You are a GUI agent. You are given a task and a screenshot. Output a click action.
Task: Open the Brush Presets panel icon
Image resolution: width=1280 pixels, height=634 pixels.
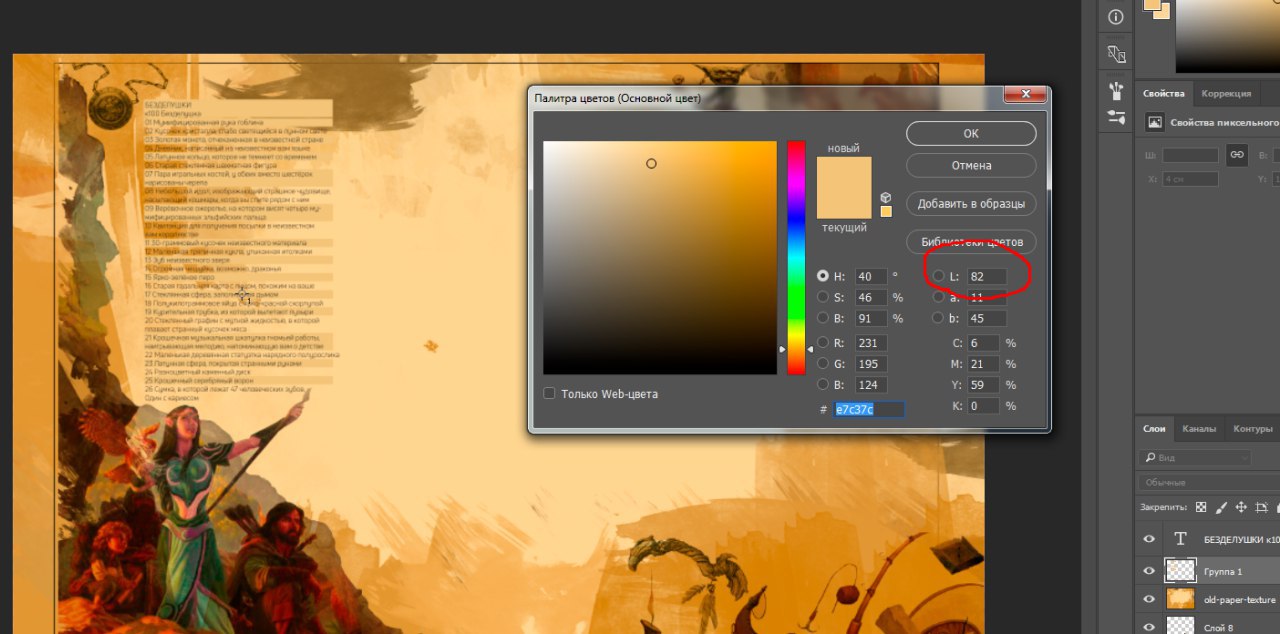point(1117,91)
